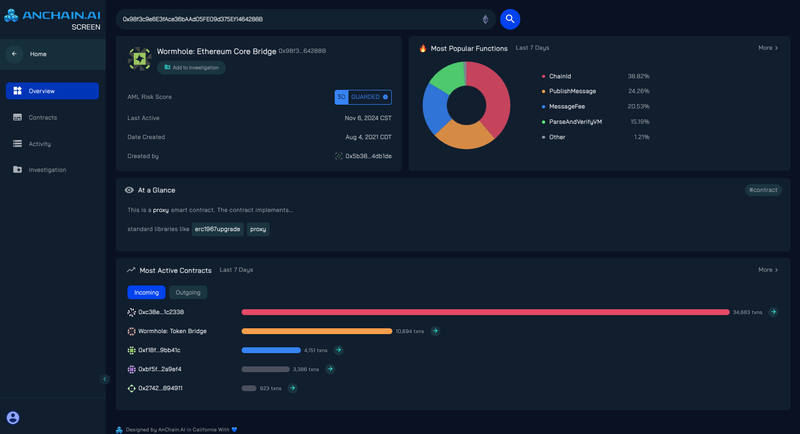This screenshot has height=434, width=800.
Task: Open the Investigation menu item
Action: [52, 169]
